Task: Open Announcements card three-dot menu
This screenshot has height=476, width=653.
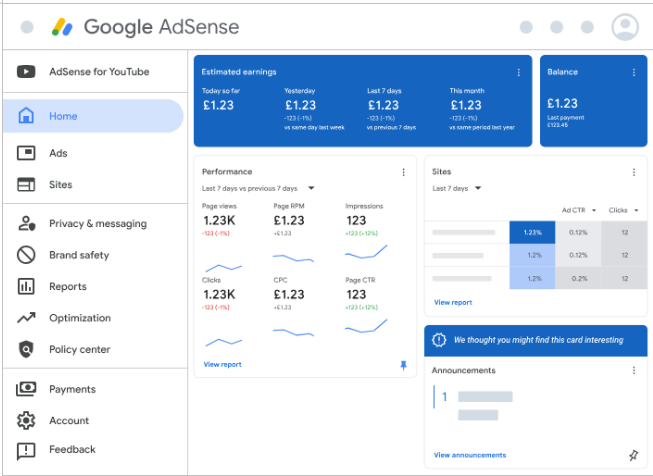Action: coord(634,370)
